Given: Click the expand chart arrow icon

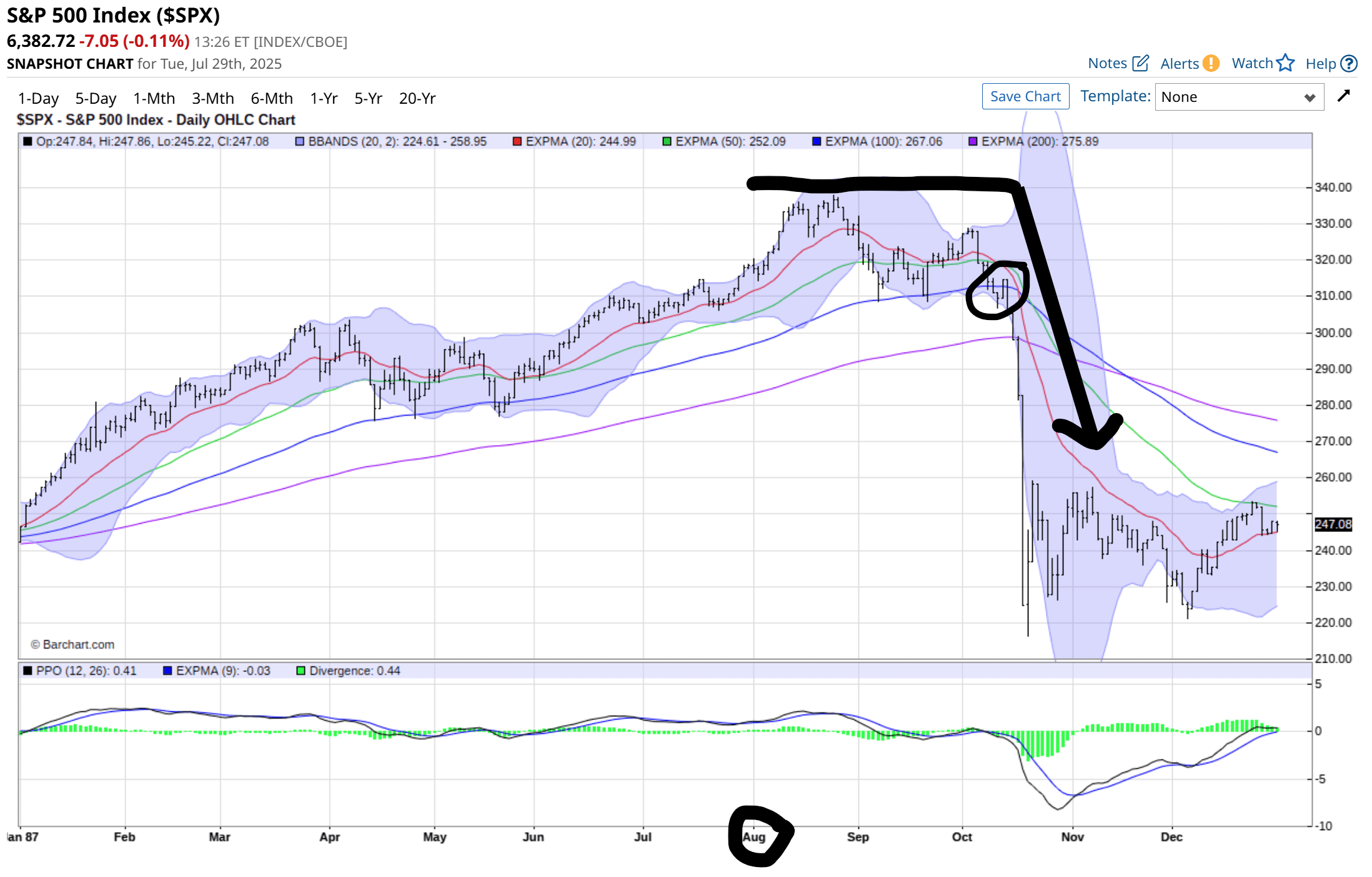Looking at the screenshot, I should [x=1343, y=96].
